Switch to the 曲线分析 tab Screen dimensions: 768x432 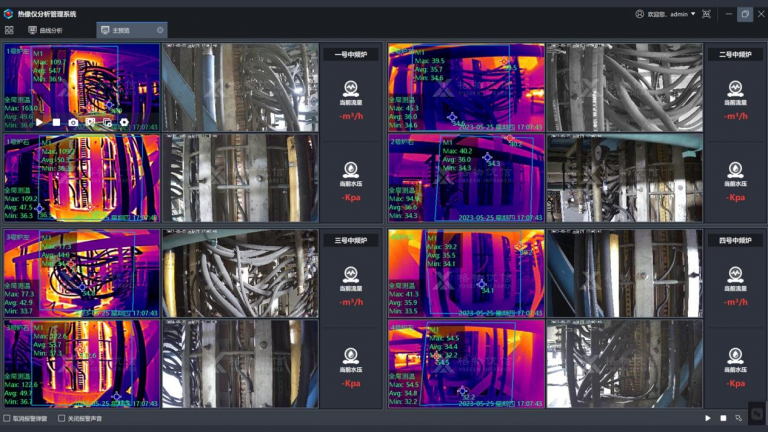[x=45, y=30]
